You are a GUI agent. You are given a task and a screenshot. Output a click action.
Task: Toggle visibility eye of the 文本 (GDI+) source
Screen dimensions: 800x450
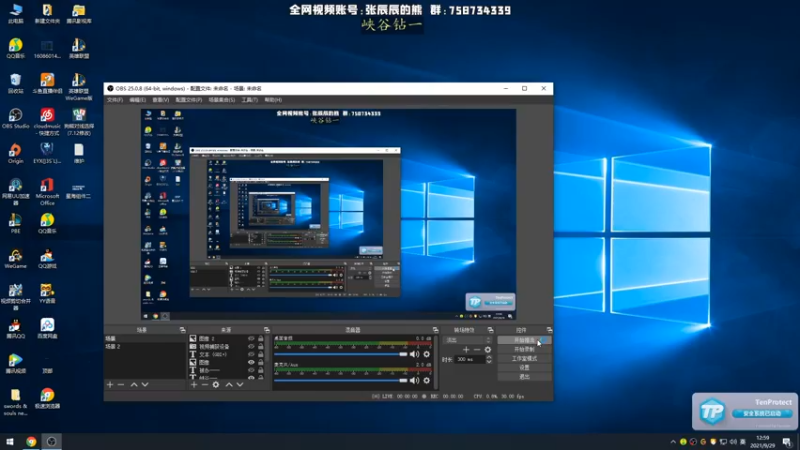pos(251,354)
